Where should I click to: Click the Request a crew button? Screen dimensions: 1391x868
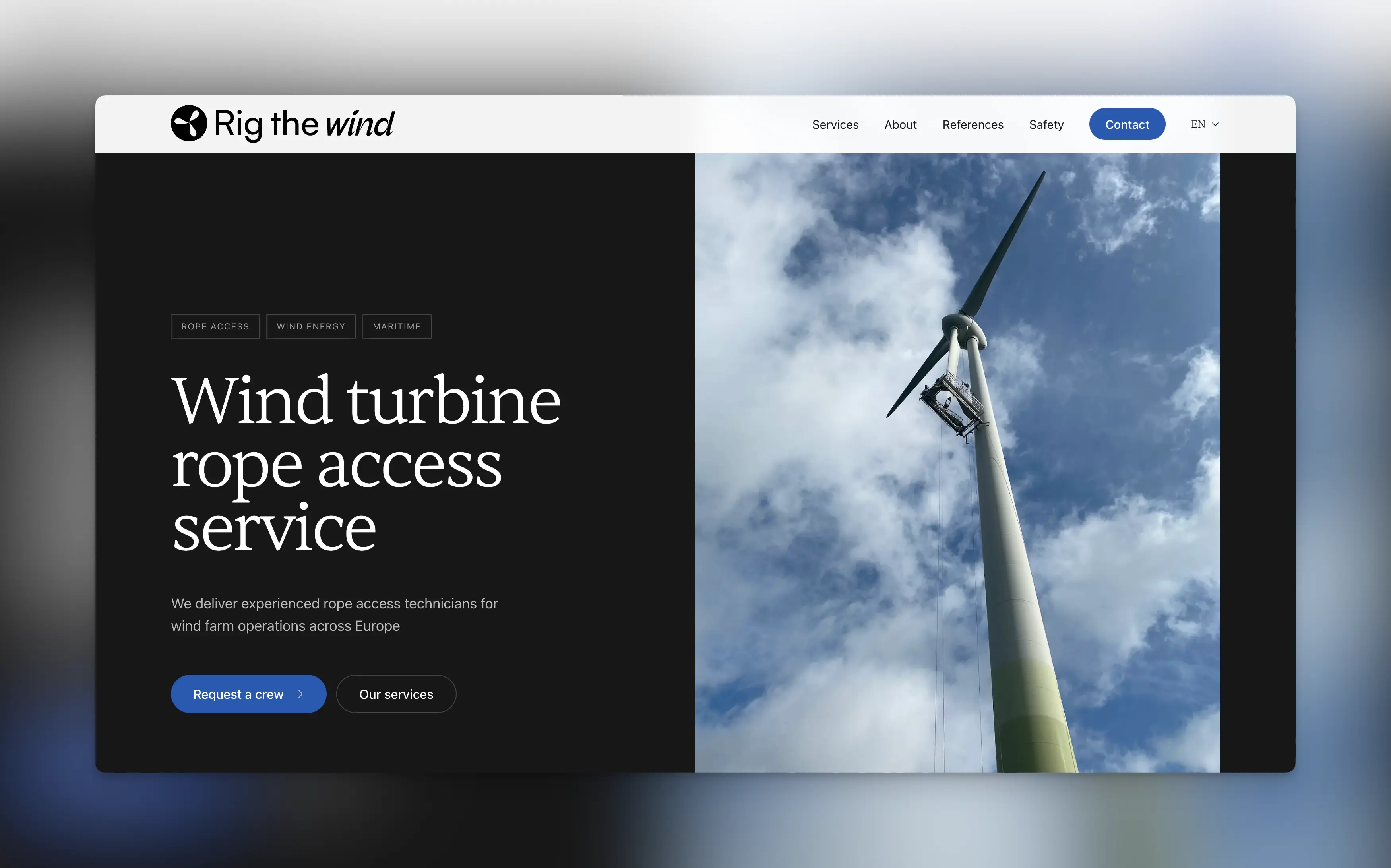[x=248, y=694]
